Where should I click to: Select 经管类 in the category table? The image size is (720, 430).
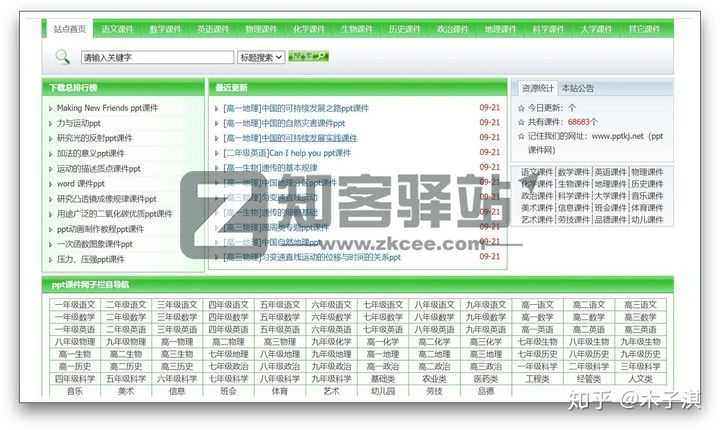589,379
